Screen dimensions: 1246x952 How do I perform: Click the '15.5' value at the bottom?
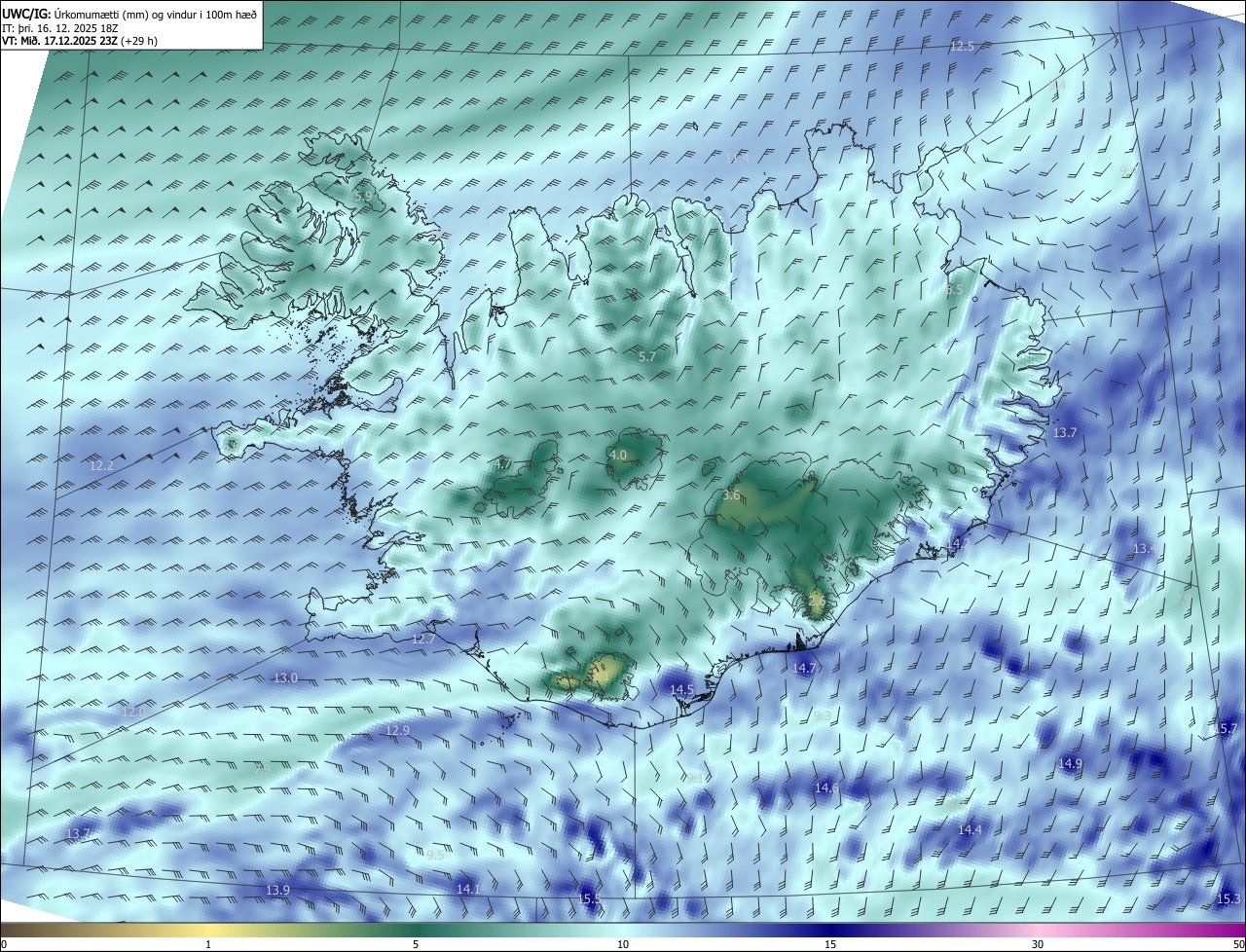(x=589, y=899)
